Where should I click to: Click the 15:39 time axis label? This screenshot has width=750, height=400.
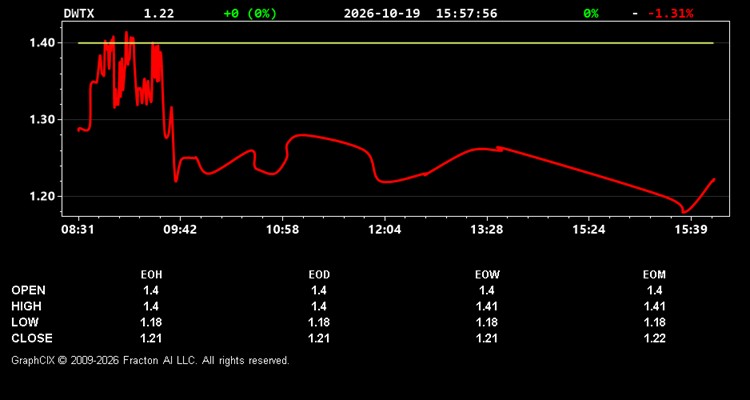[x=691, y=230]
